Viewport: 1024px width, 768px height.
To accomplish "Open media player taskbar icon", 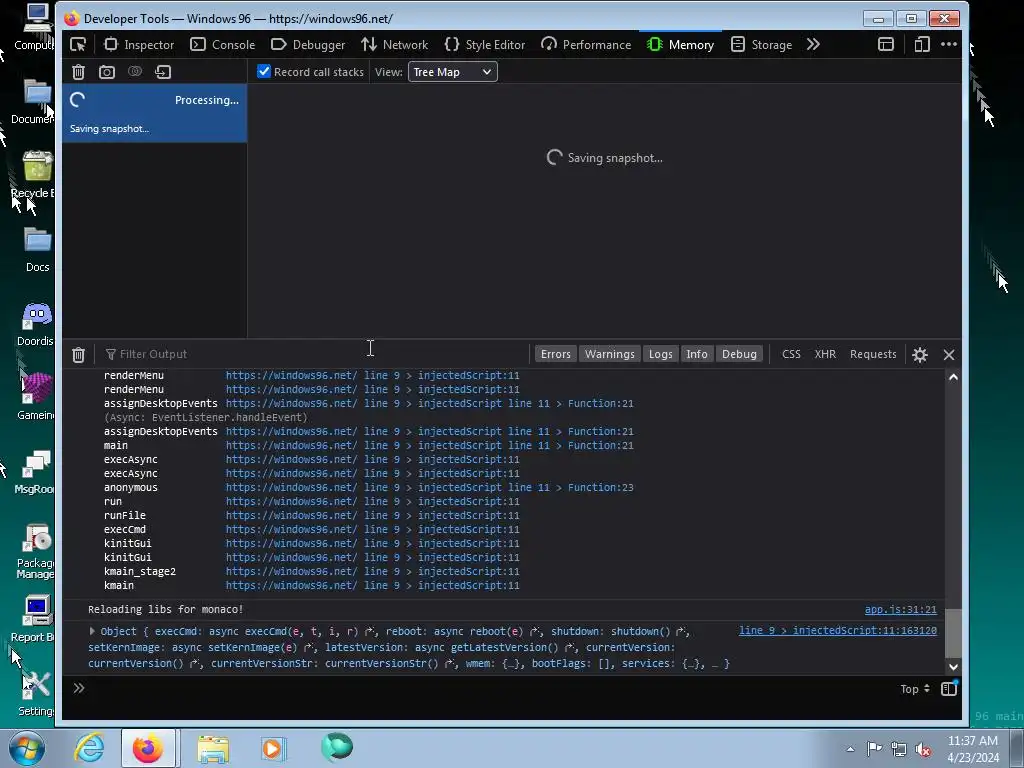I will tap(273, 748).
